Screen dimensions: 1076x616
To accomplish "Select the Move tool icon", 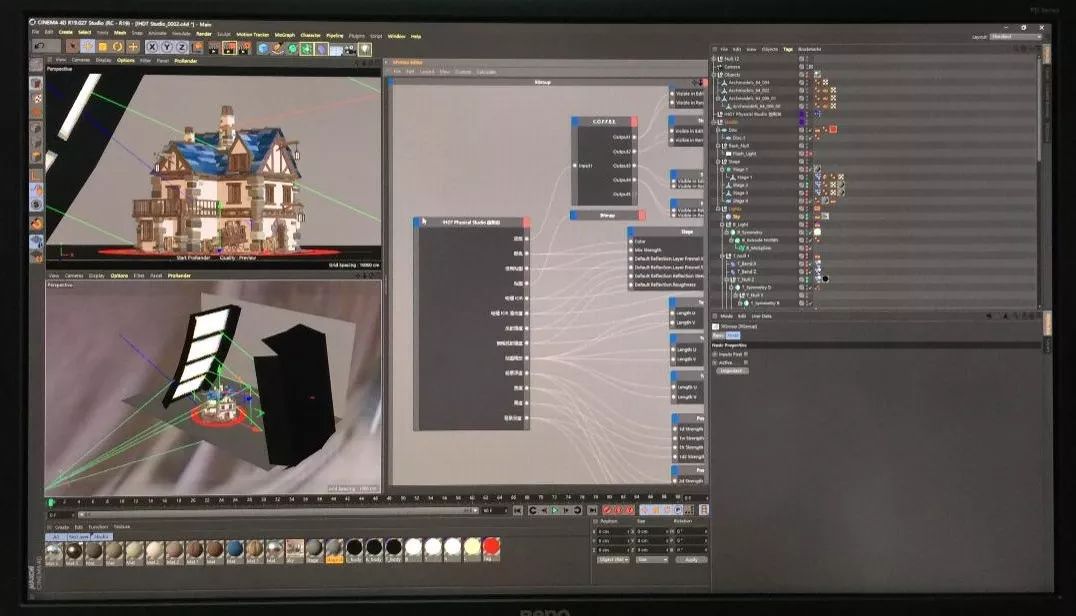I will pos(87,46).
